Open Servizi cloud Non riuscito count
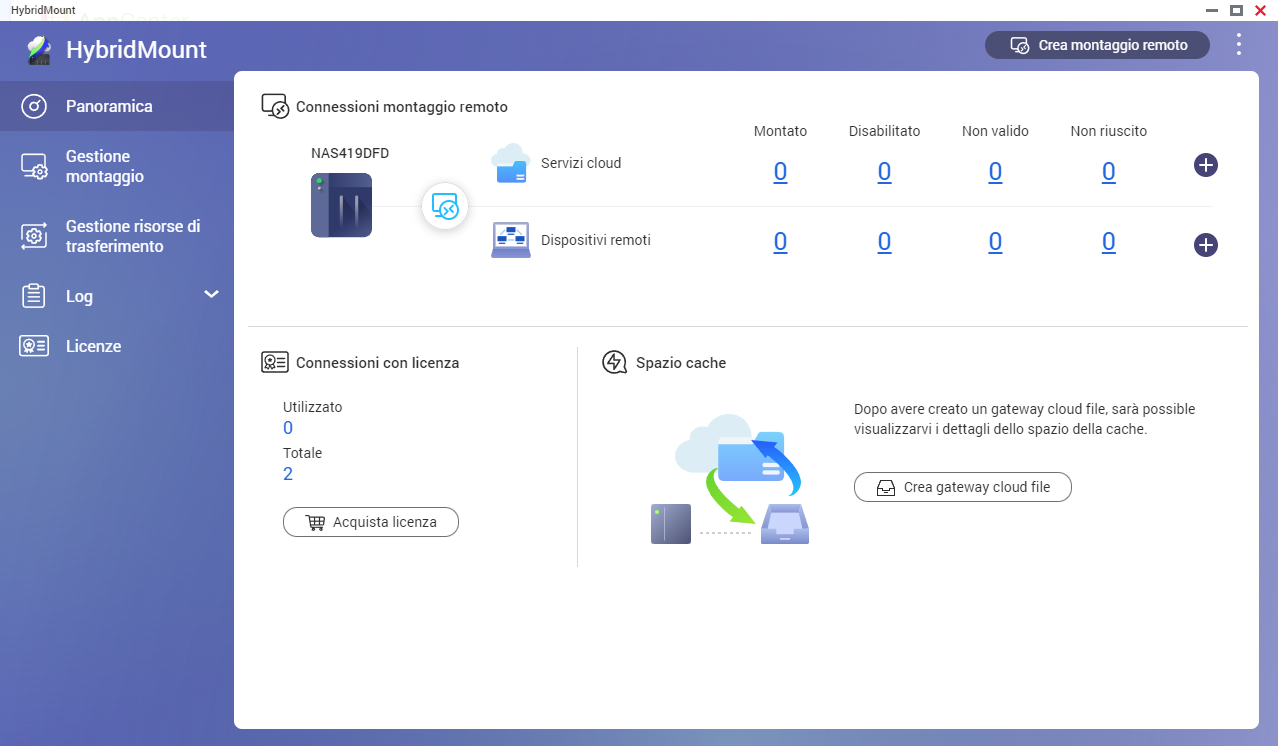Viewport: 1278px width, 746px height. [1108, 172]
